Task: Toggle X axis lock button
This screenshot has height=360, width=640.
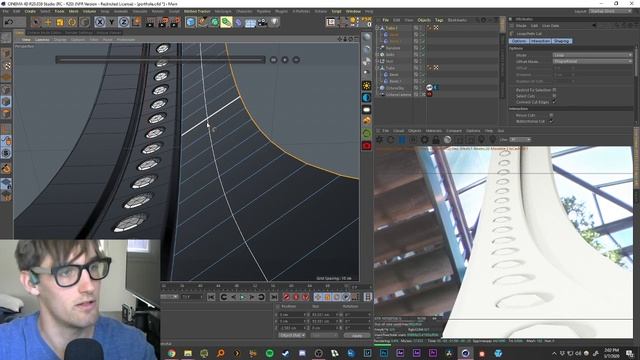Action: tap(100, 22)
